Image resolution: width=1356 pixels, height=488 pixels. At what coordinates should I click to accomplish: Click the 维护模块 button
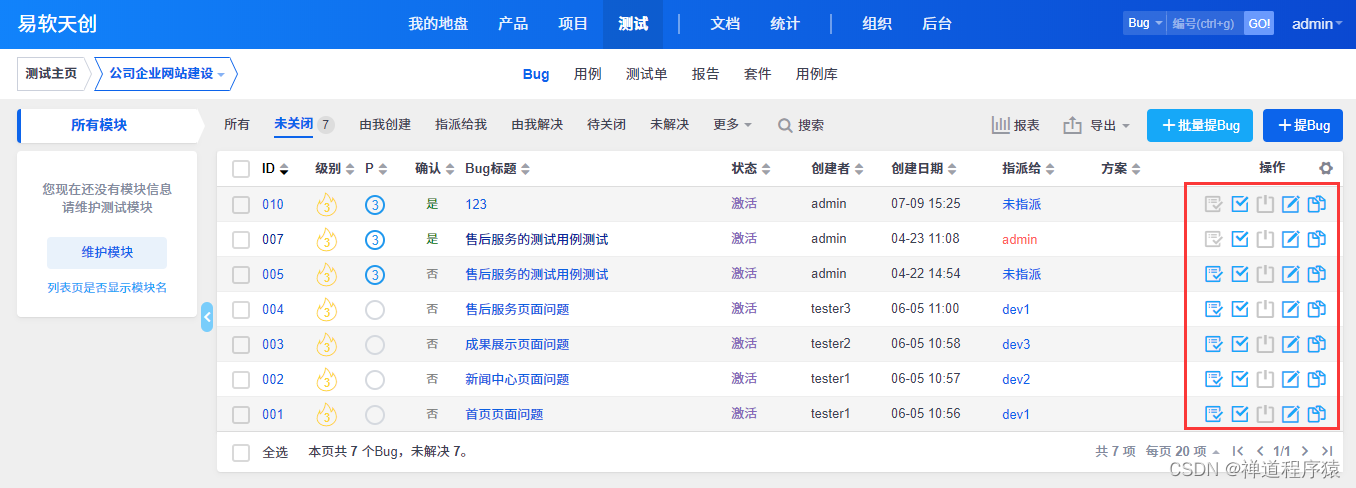tap(107, 252)
